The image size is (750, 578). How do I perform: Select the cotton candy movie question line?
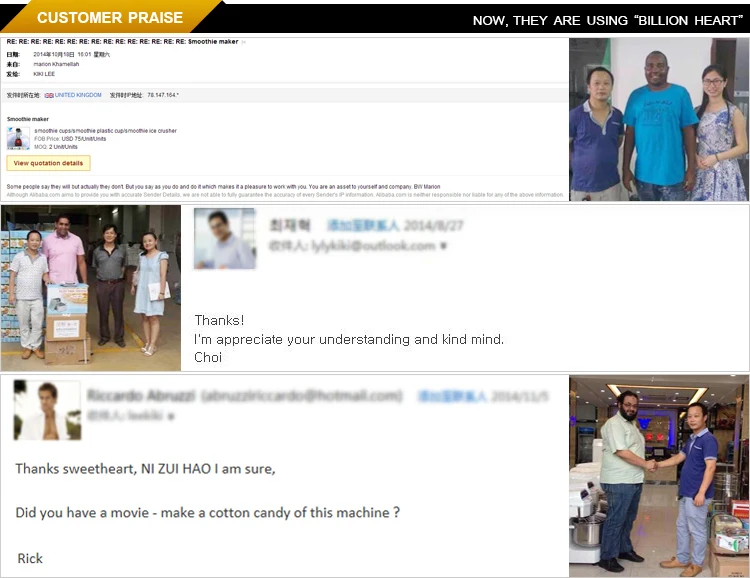(208, 512)
